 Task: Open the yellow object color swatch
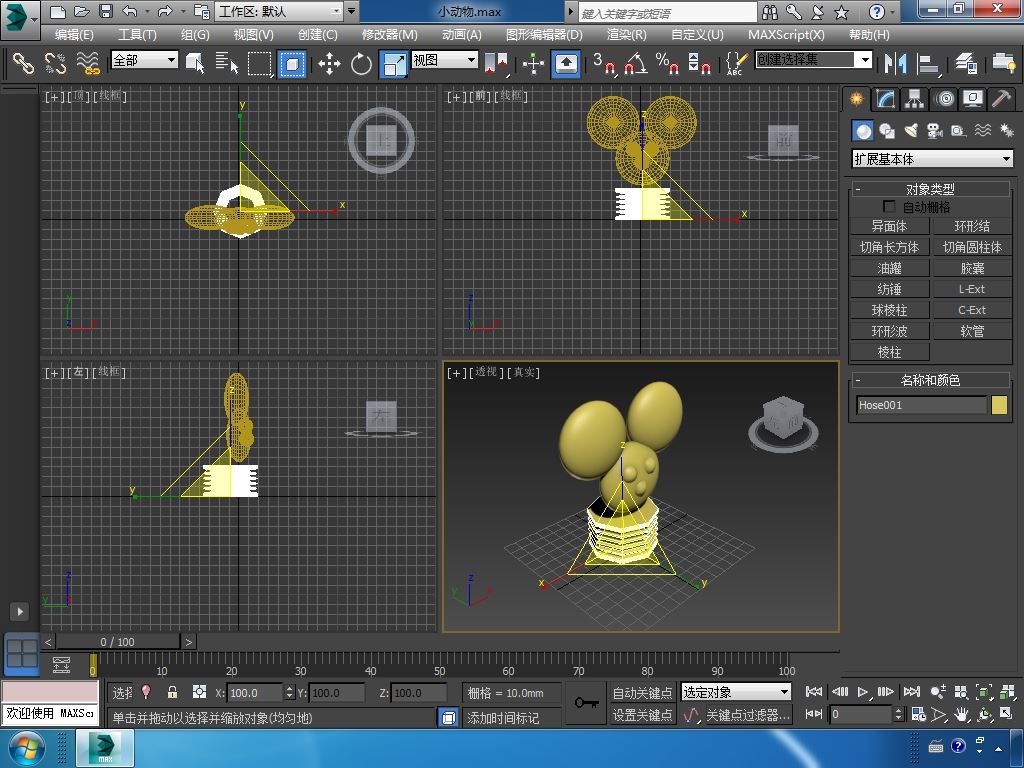[x=999, y=405]
